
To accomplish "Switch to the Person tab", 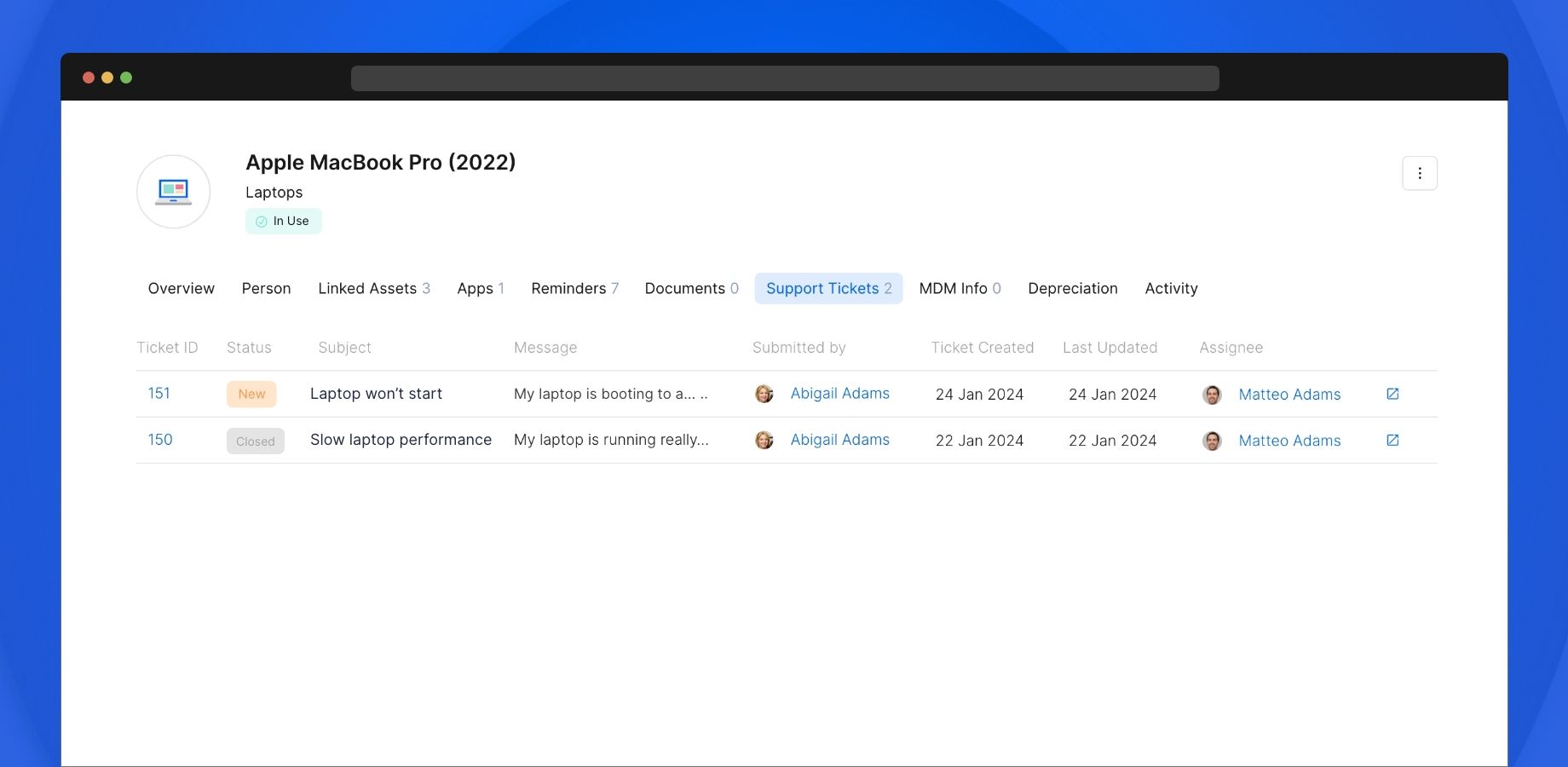I will 266,288.
